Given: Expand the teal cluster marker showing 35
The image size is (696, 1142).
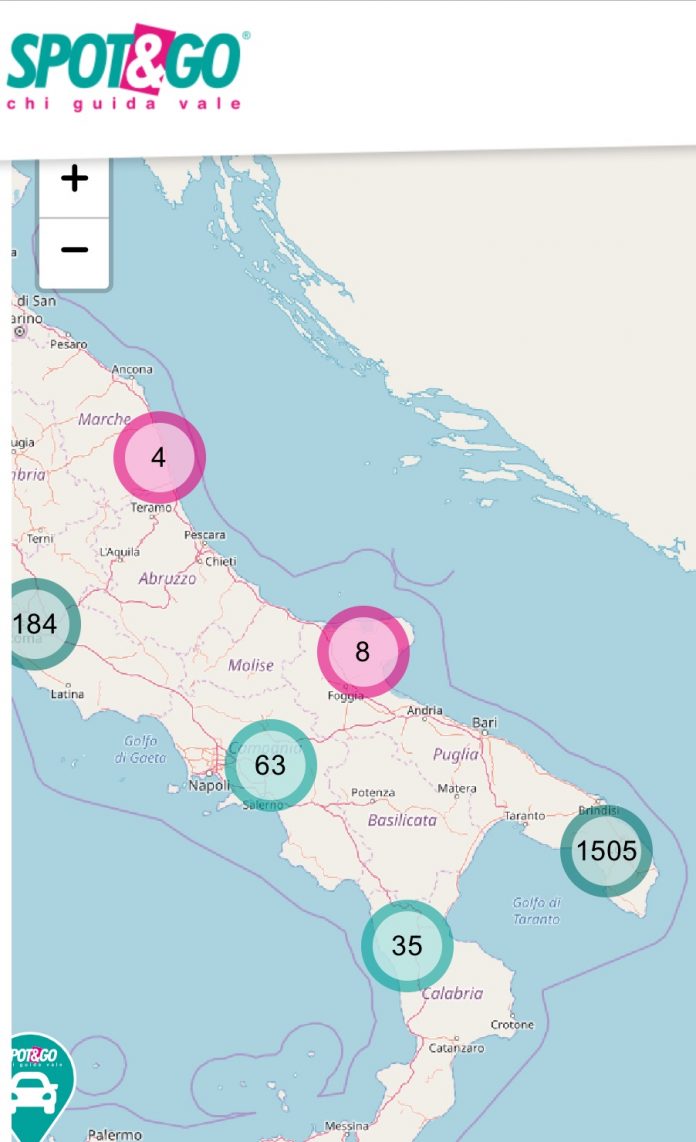Looking at the screenshot, I should [x=407, y=945].
